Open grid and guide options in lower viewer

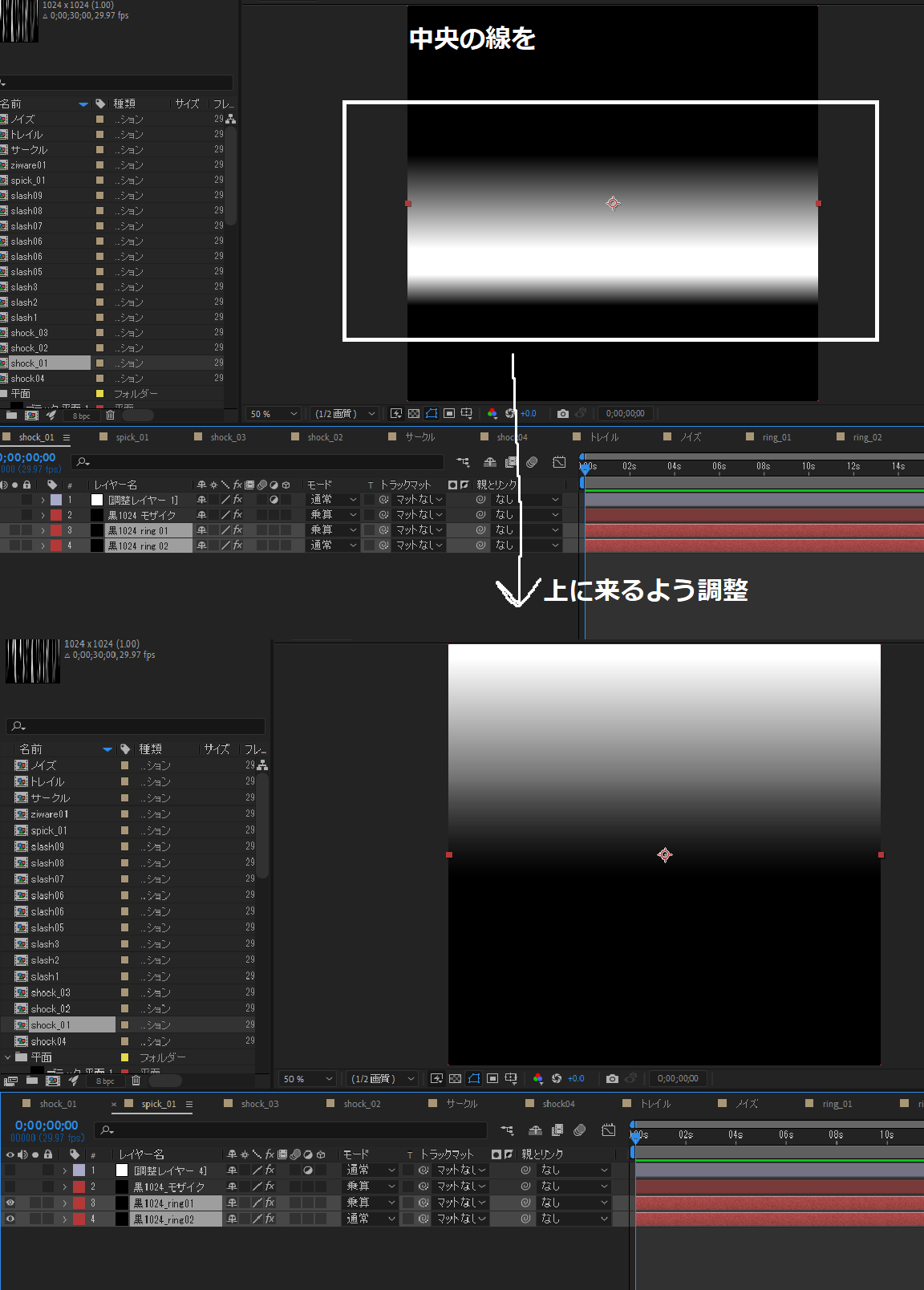click(511, 1078)
